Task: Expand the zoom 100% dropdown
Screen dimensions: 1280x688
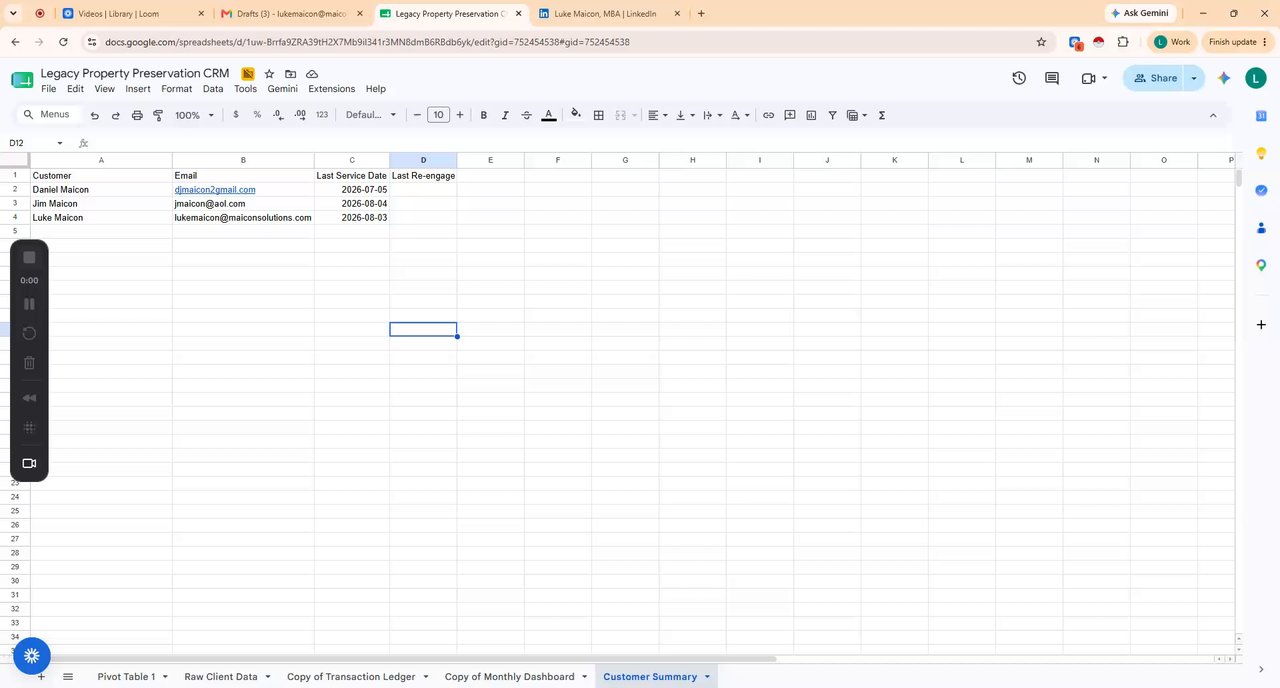Action: click(195, 115)
